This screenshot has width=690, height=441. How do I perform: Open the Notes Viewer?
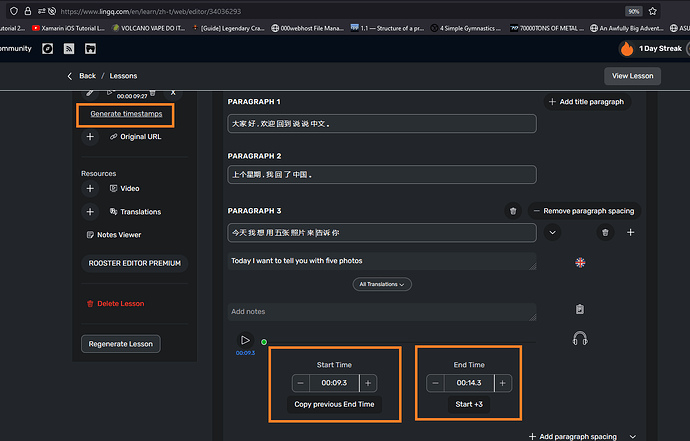click(x=114, y=235)
